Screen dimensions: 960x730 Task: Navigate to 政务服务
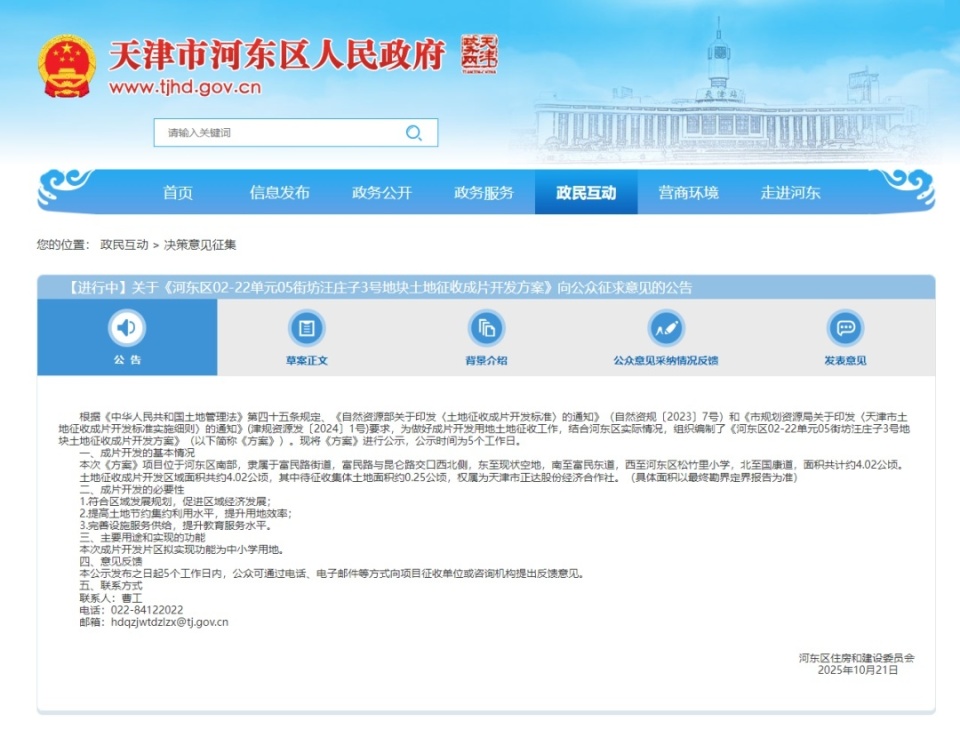click(482, 194)
